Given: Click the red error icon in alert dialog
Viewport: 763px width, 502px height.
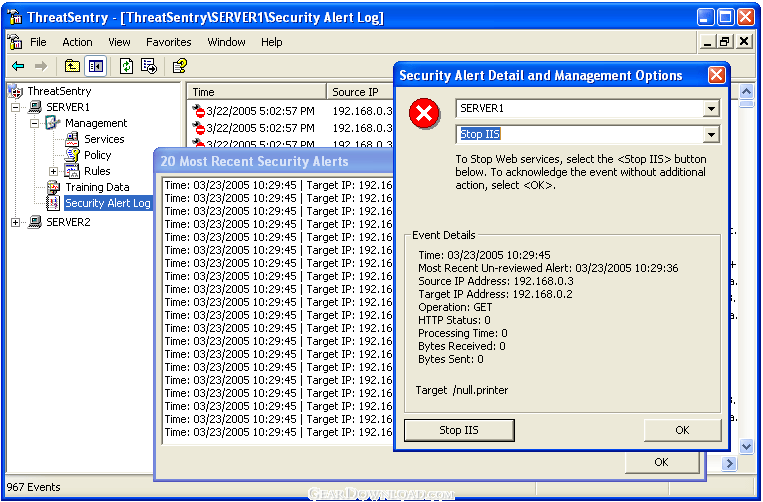Looking at the screenshot, I should click(x=424, y=113).
